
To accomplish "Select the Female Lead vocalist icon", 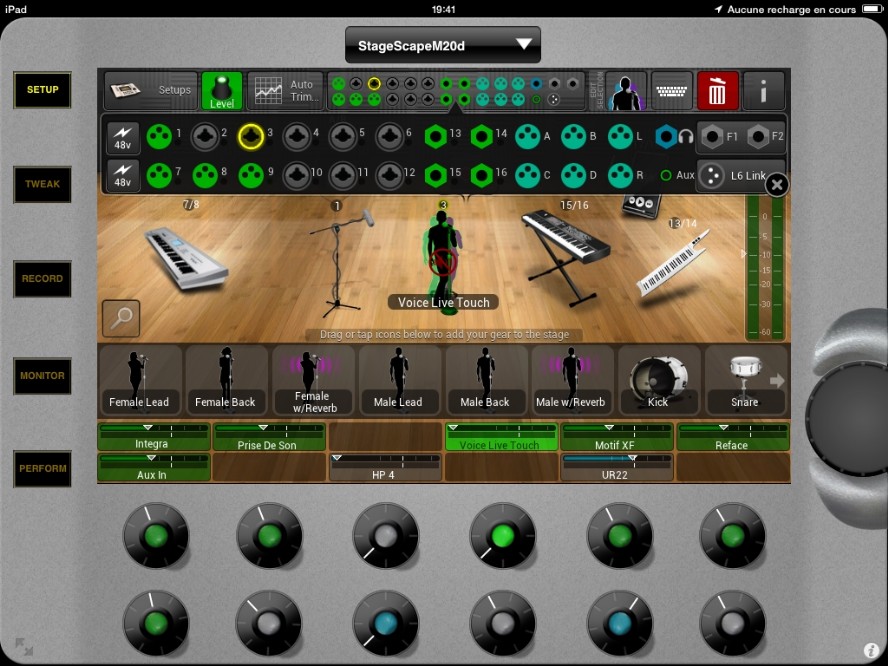I will [x=139, y=380].
